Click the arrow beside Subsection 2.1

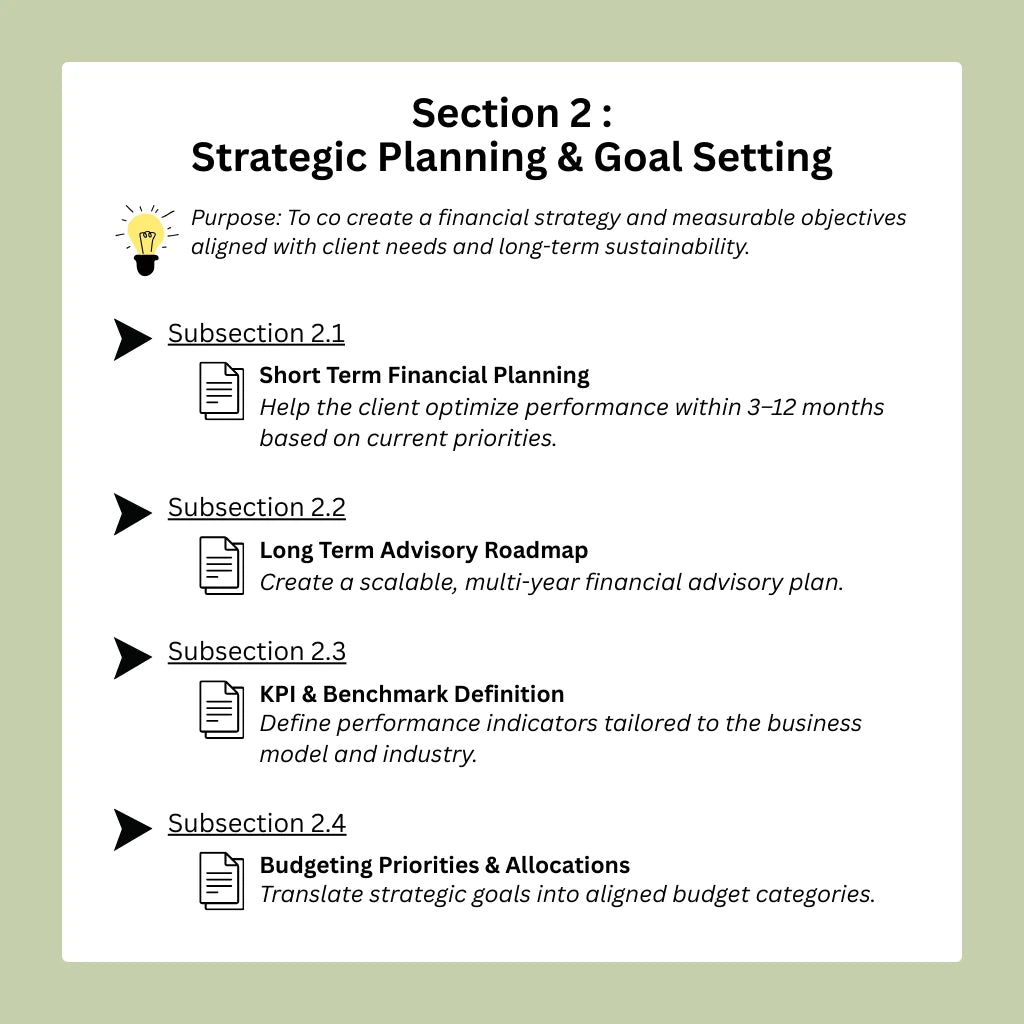(133, 340)
